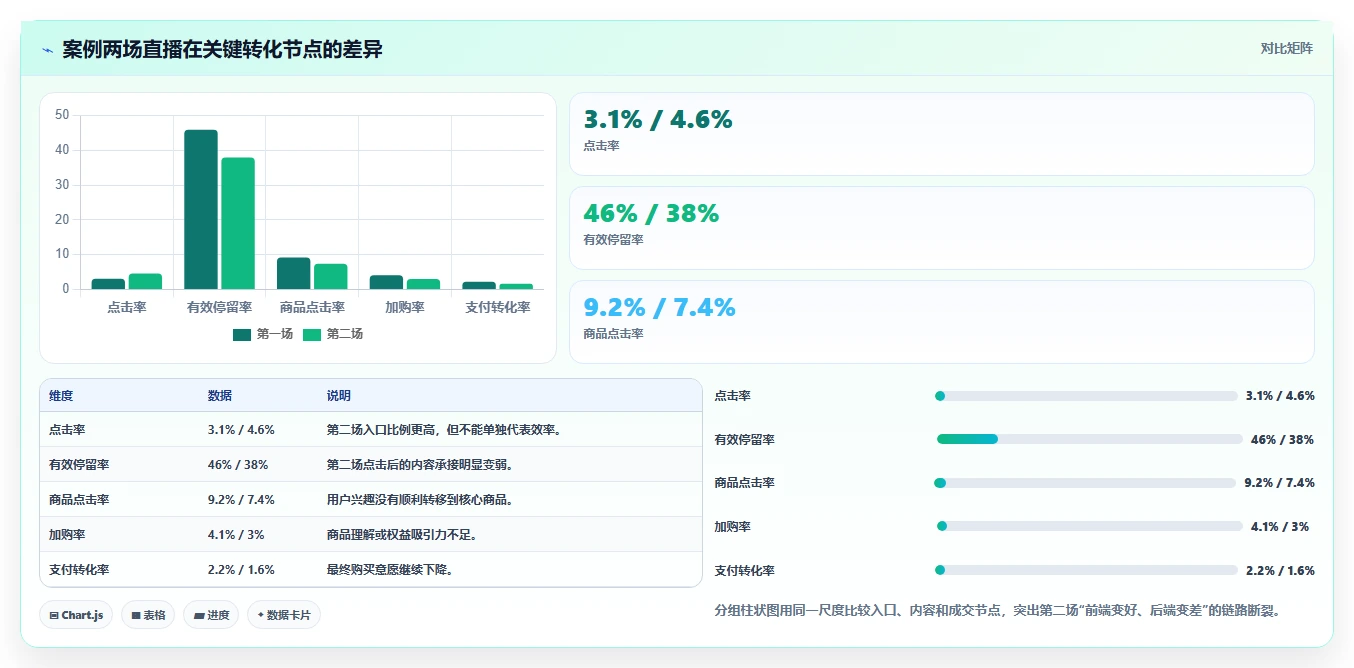This screenshot has width=1354, height=668.
Task: Click the 第二场 bar for 有效停留率
Action: pyautogui.click(x=238, y=224)
